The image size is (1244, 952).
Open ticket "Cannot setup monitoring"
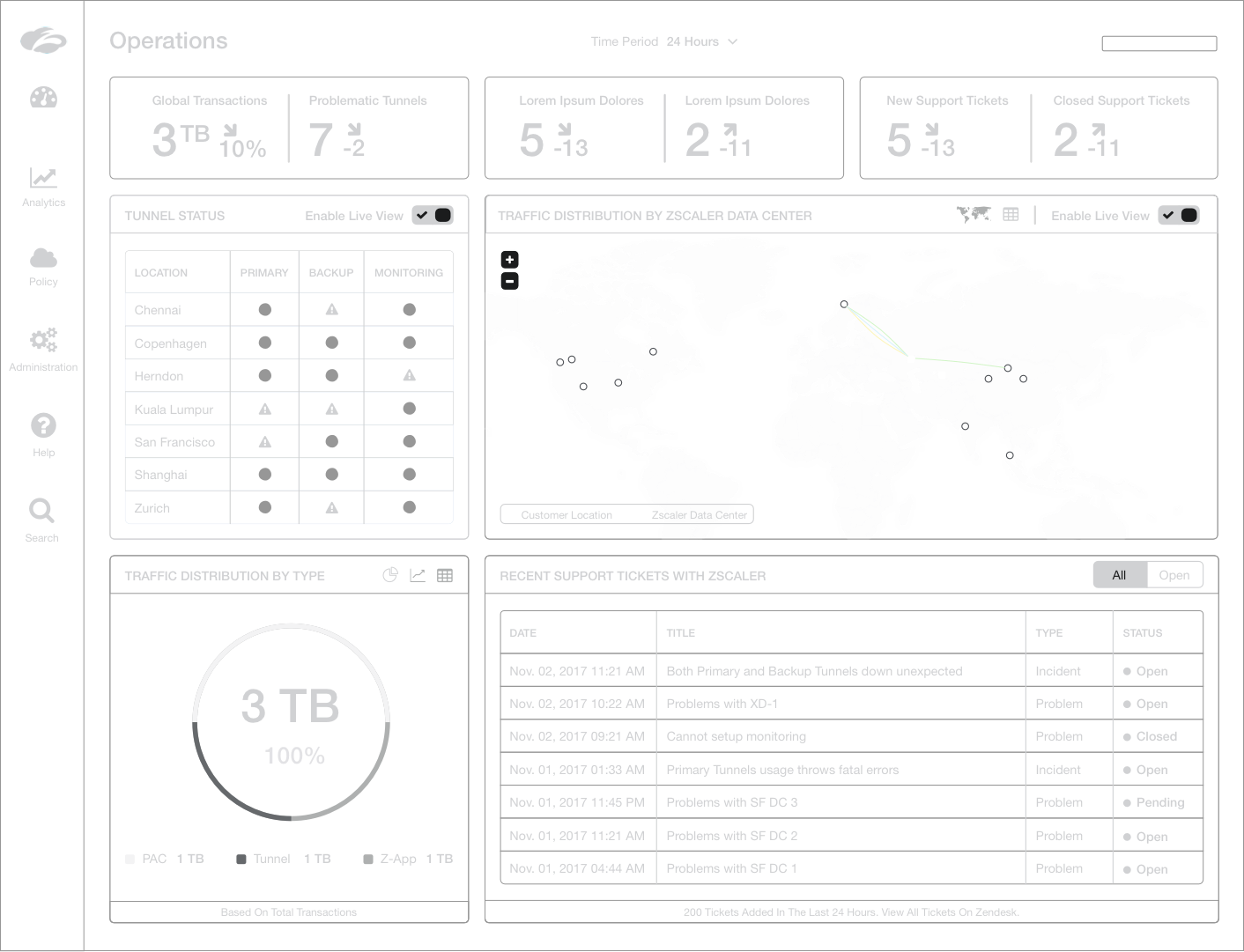click(x=736, y=736)
